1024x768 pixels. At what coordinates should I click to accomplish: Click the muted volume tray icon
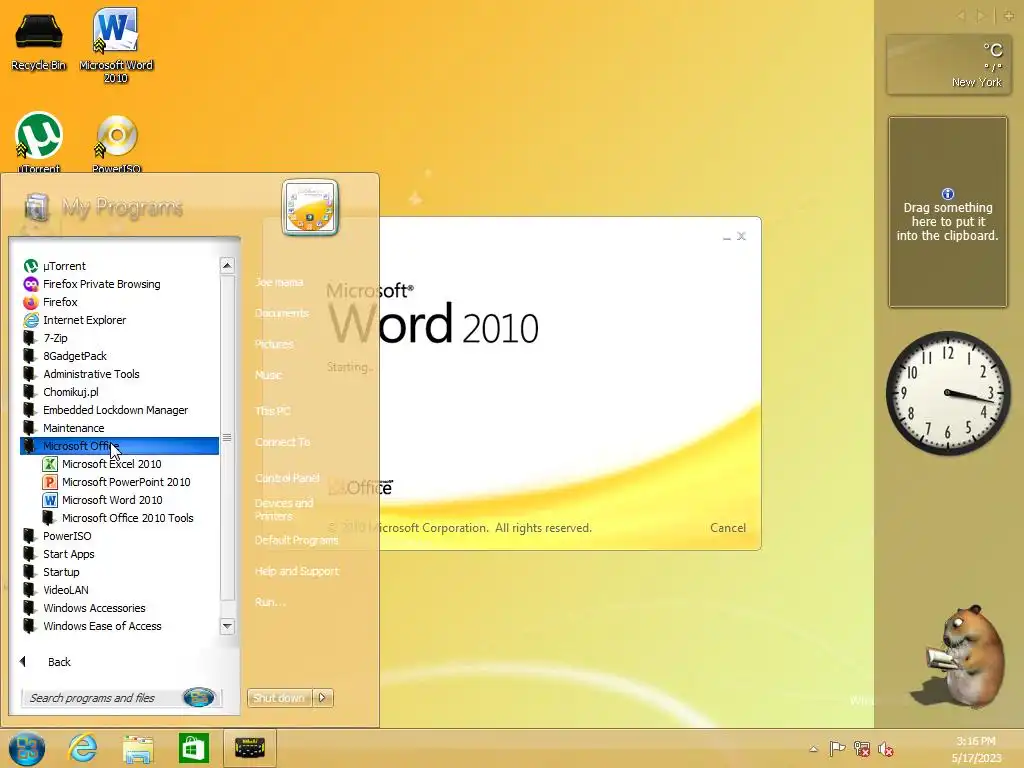tap(886, 749)
